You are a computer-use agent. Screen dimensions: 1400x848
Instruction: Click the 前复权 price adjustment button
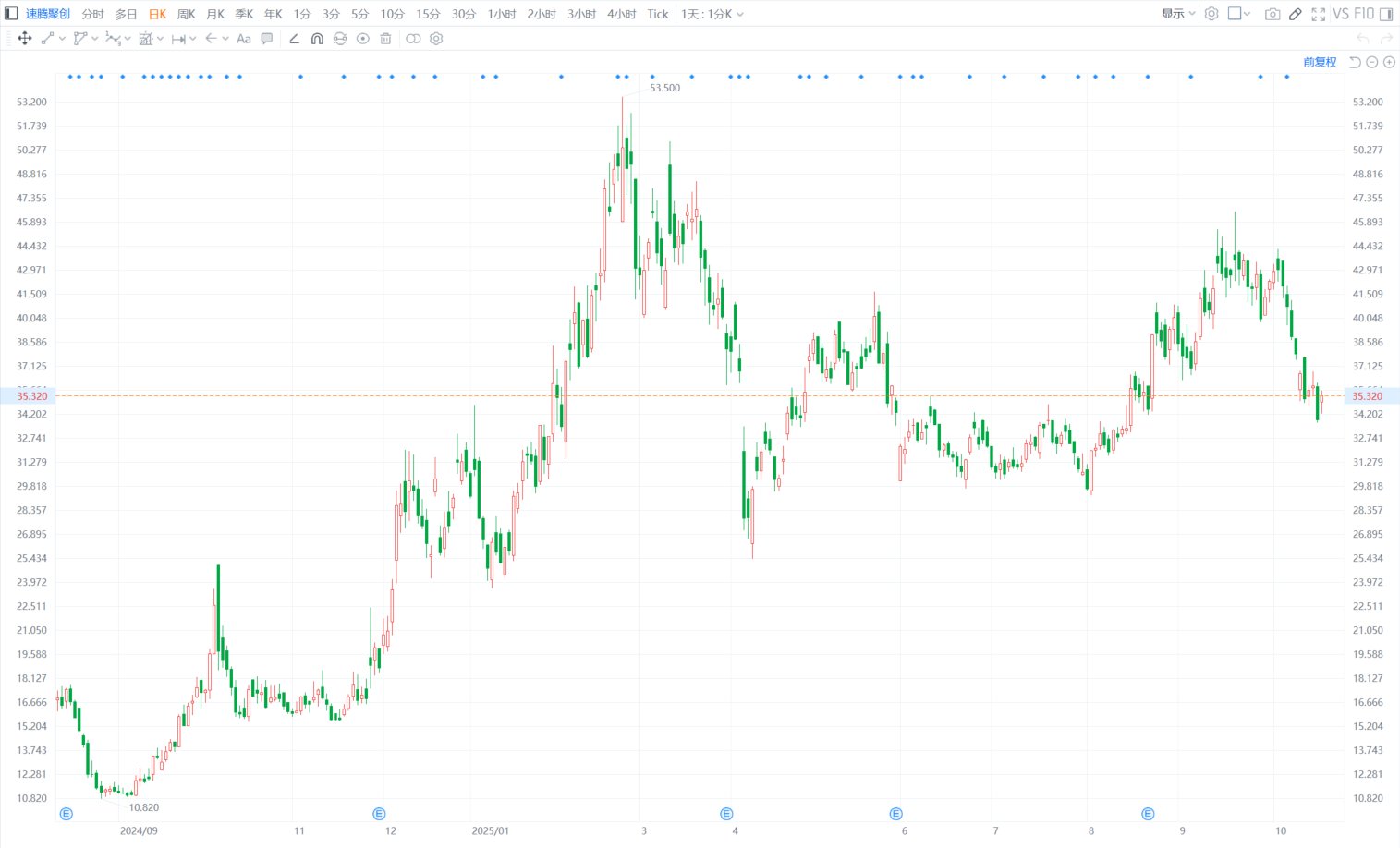[1320, 62]
